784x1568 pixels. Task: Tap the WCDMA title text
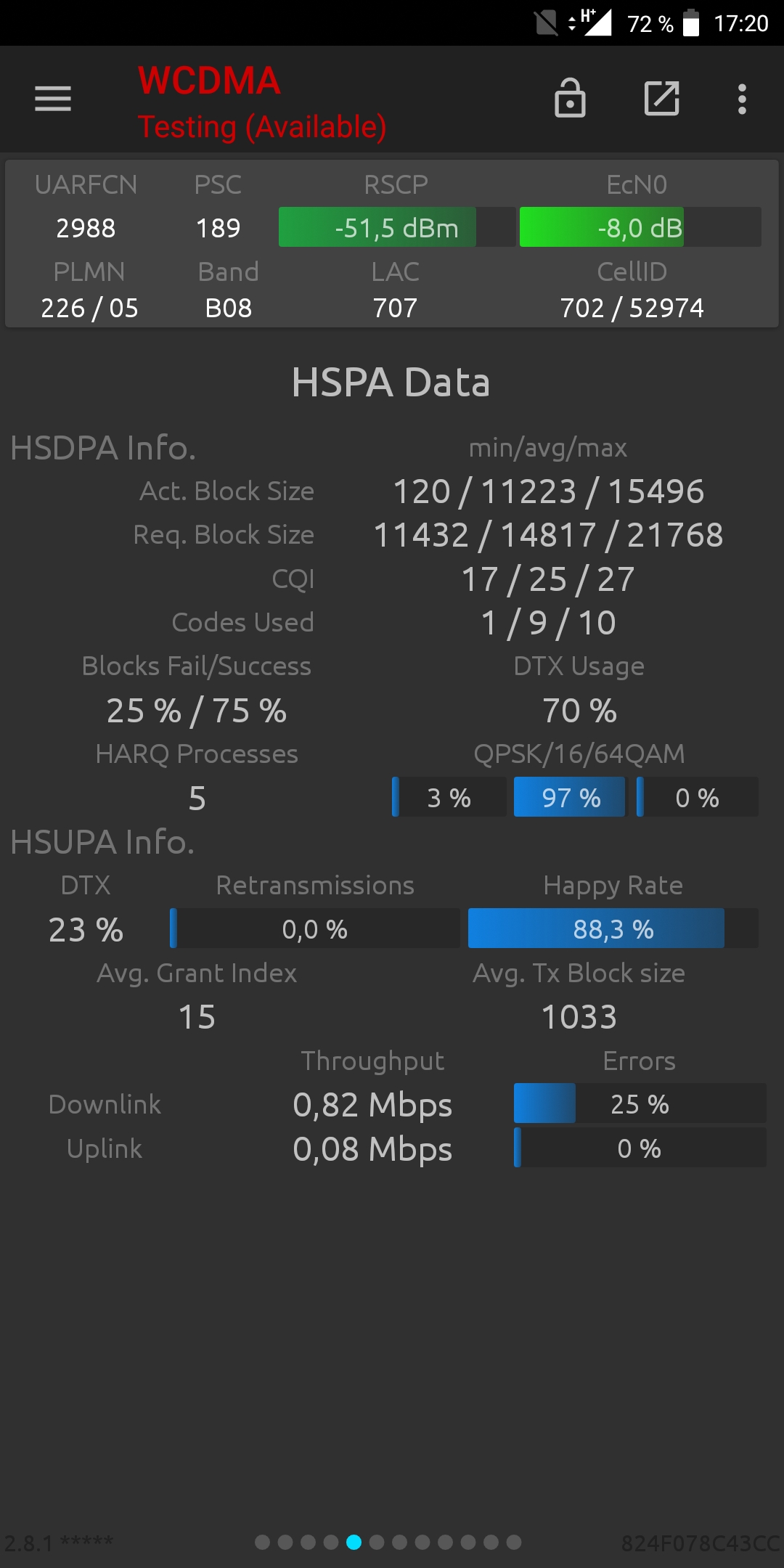pos(209,81)
